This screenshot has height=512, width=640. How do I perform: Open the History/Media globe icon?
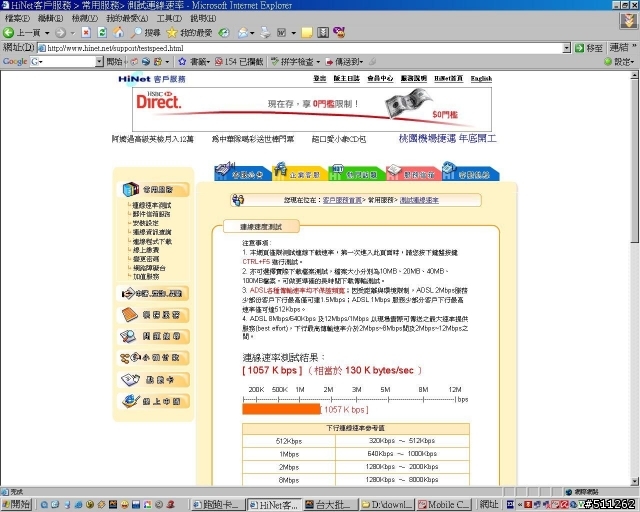[x=224, y=33]
